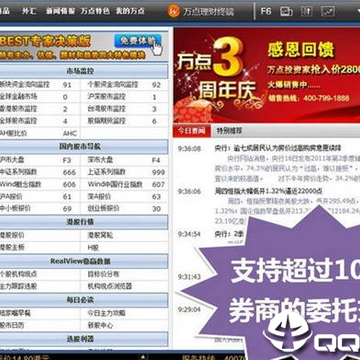360x360 pixels.
Task: Open 个股机构观点 entry
Action: point(18,274)
